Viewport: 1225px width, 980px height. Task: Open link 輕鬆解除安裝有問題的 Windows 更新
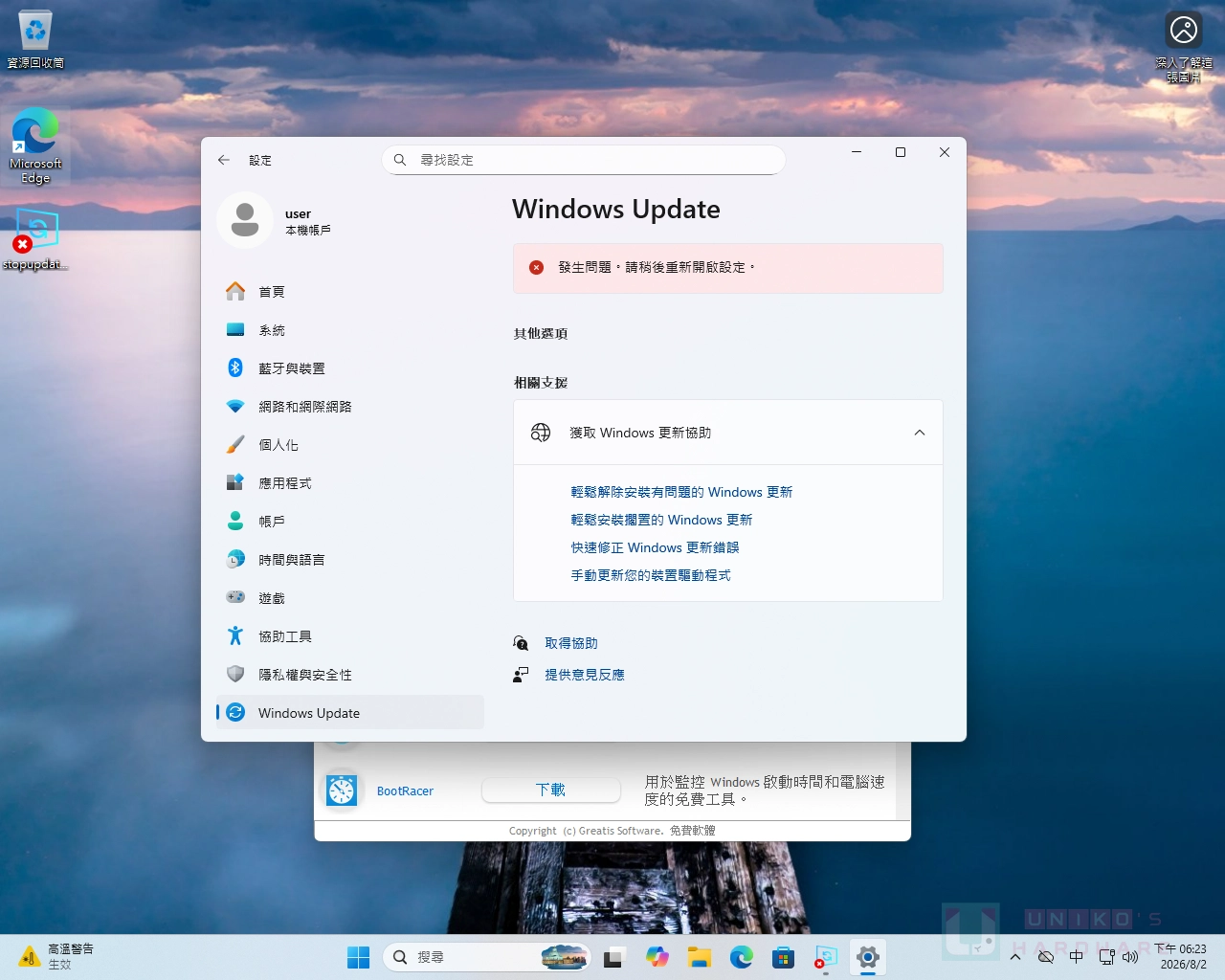[681, 492]
